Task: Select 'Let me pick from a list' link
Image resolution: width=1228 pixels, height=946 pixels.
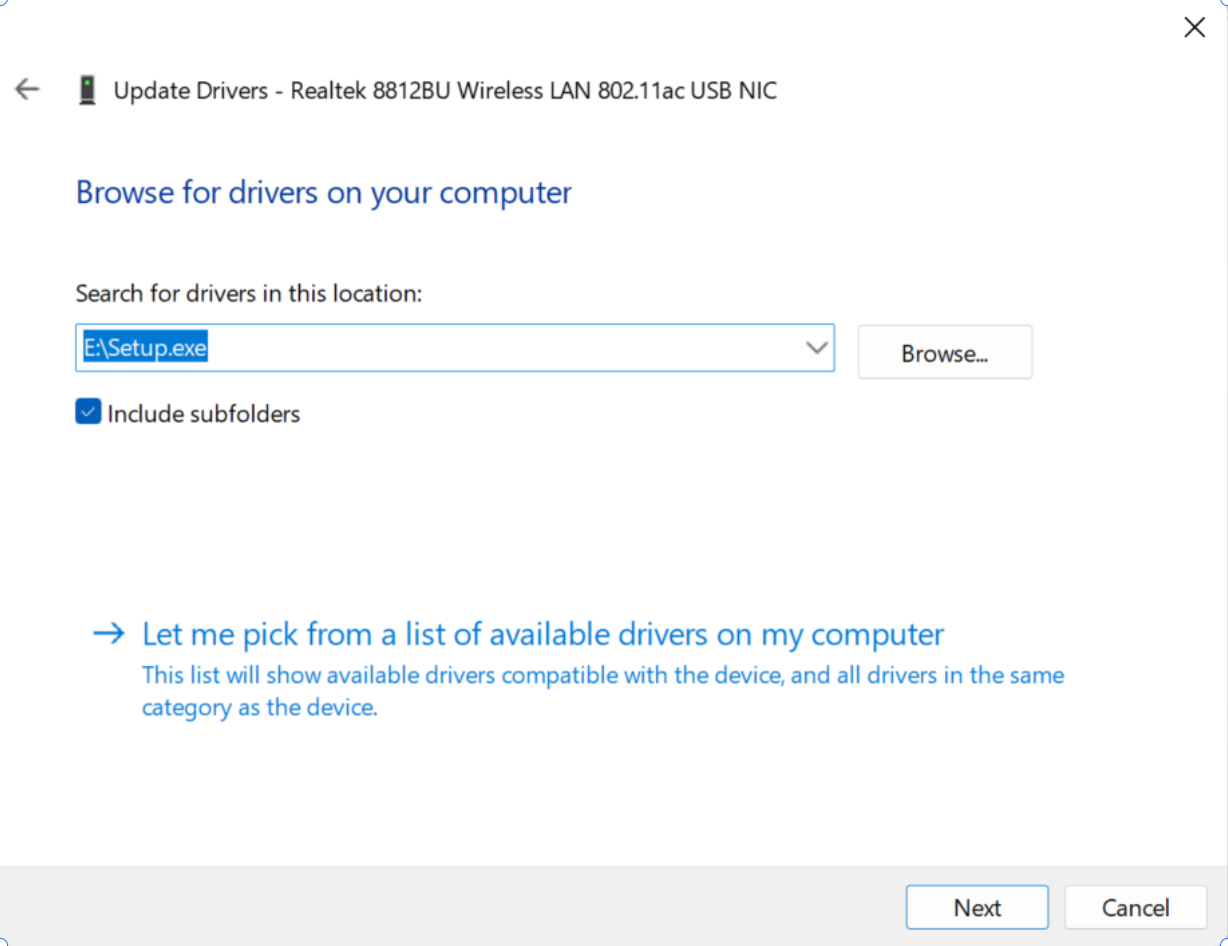Action: tap(542, 635)
